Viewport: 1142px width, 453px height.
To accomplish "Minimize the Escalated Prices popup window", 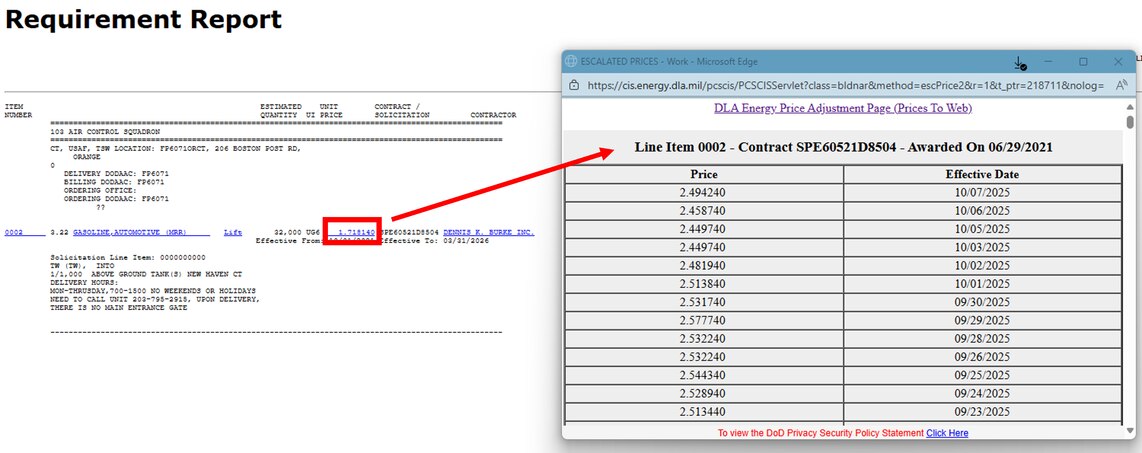I will (1047, 62).
